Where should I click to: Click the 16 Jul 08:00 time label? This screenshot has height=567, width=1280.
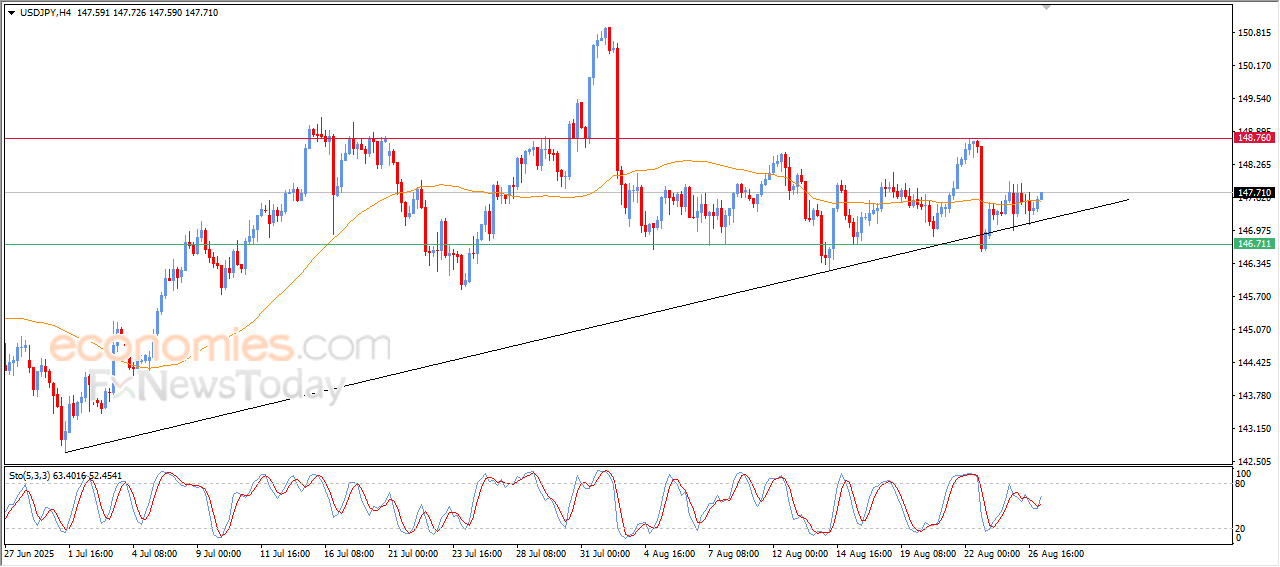(350, 552)
